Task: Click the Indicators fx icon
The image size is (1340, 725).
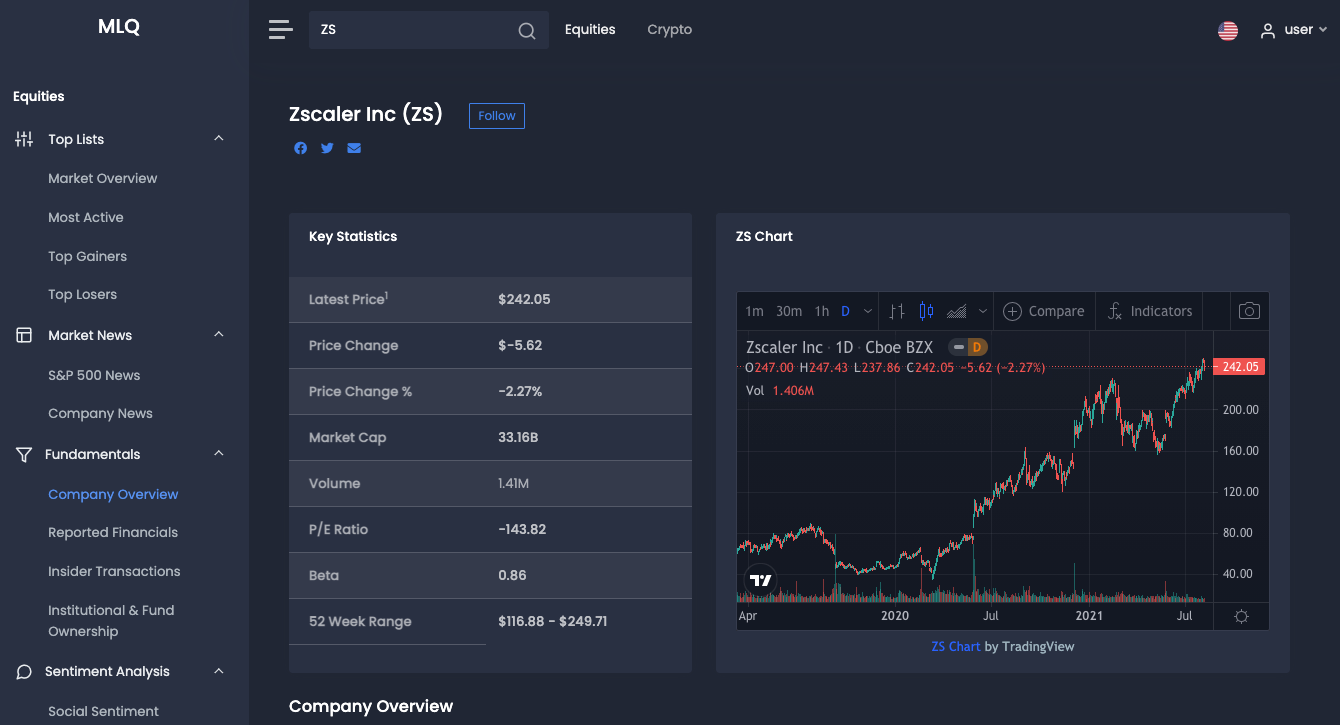Action: [x=1115, y=311]
